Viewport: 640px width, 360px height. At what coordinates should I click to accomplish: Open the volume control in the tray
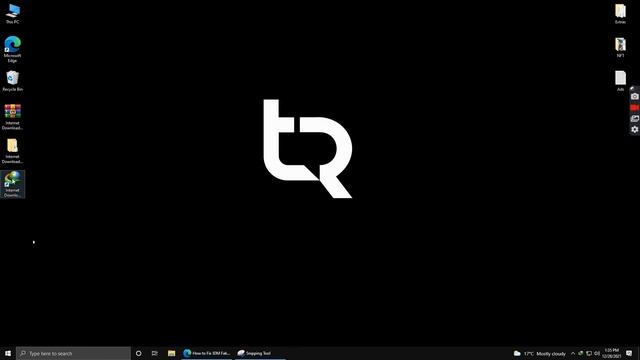[x=597, y=353]
